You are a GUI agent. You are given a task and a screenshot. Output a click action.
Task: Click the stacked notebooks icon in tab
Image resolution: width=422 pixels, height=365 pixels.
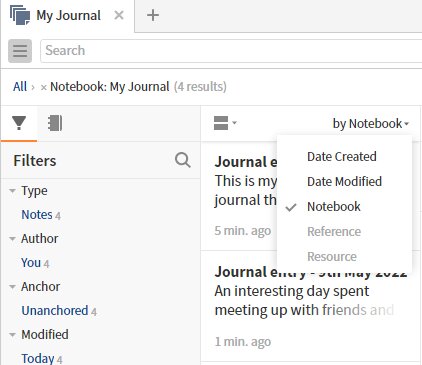[20, 15]
